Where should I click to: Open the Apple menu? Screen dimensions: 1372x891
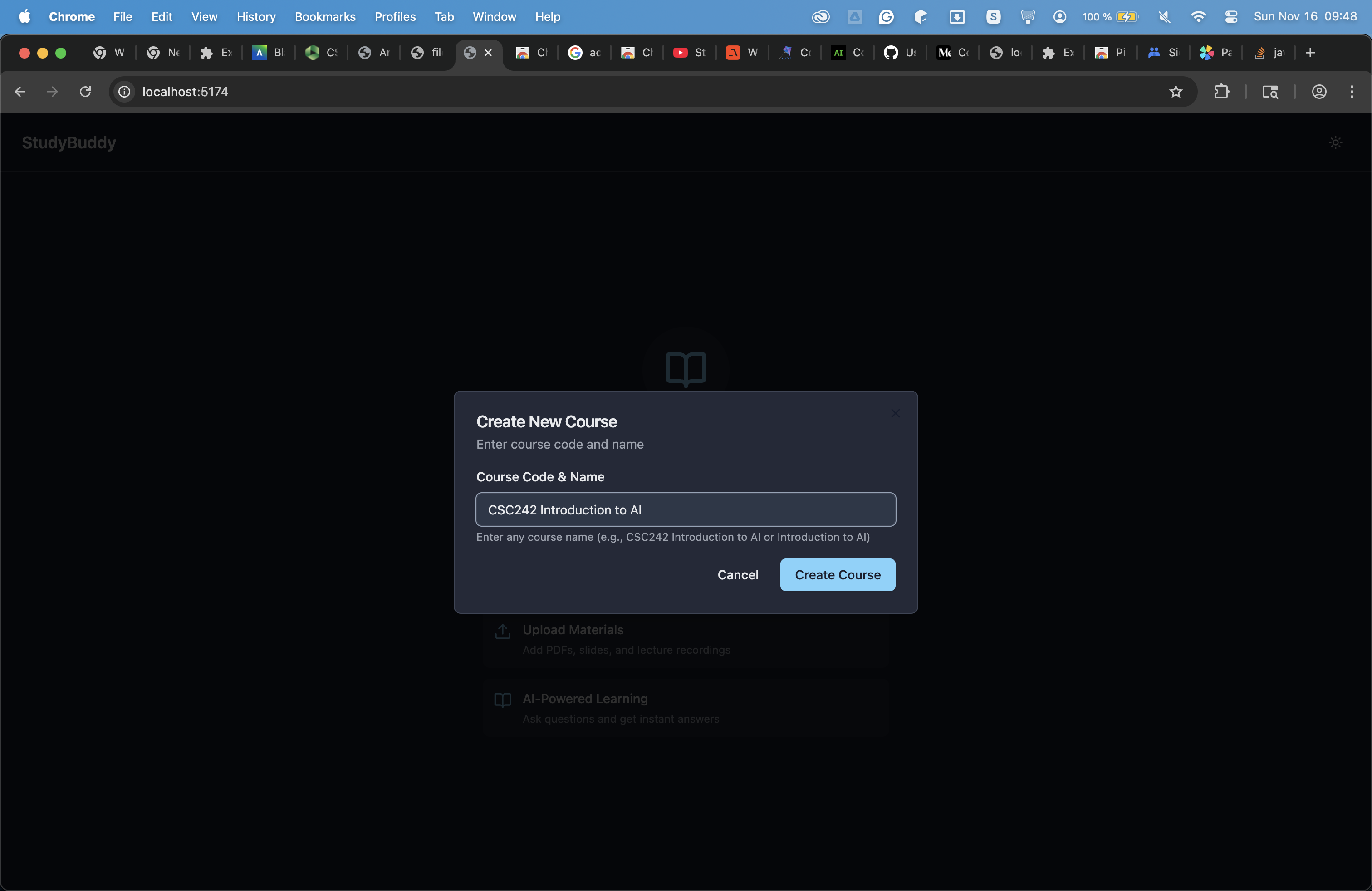click(24, 17)
